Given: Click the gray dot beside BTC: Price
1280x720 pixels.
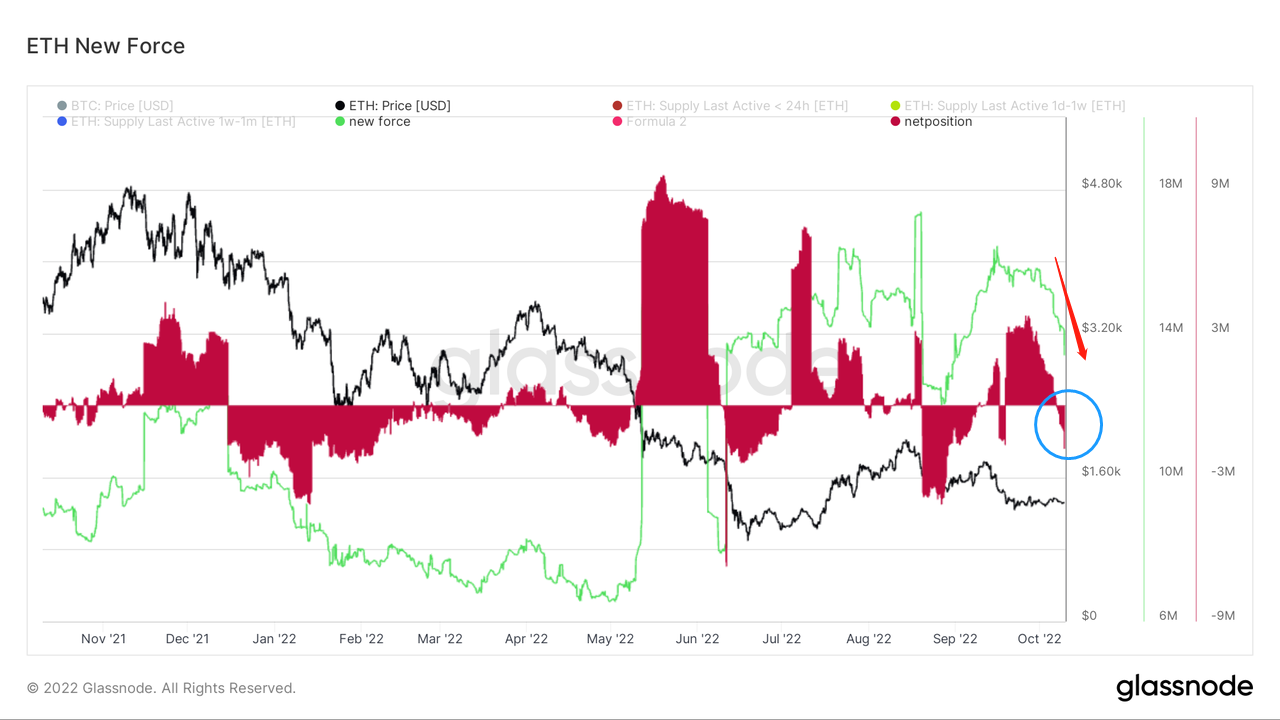Looking at the screenshot, I should (x=63, y=106).
